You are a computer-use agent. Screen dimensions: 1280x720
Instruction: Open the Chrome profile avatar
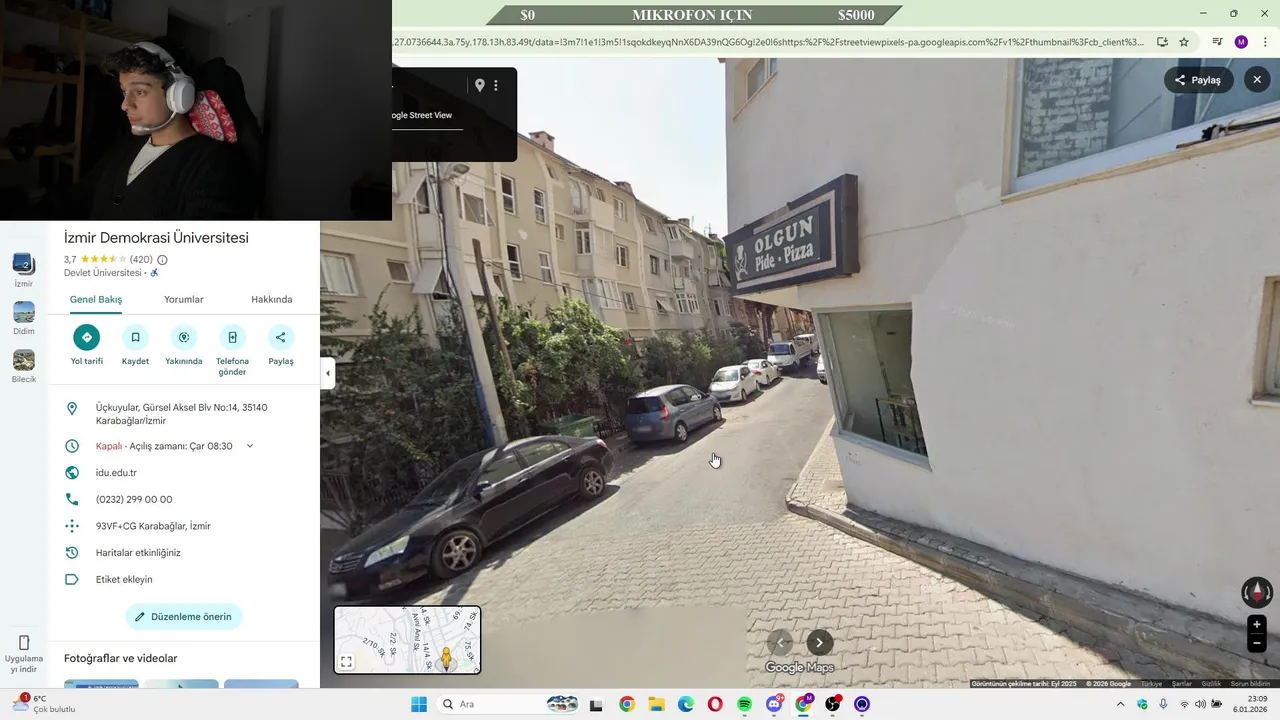(x=1241, y=42)
